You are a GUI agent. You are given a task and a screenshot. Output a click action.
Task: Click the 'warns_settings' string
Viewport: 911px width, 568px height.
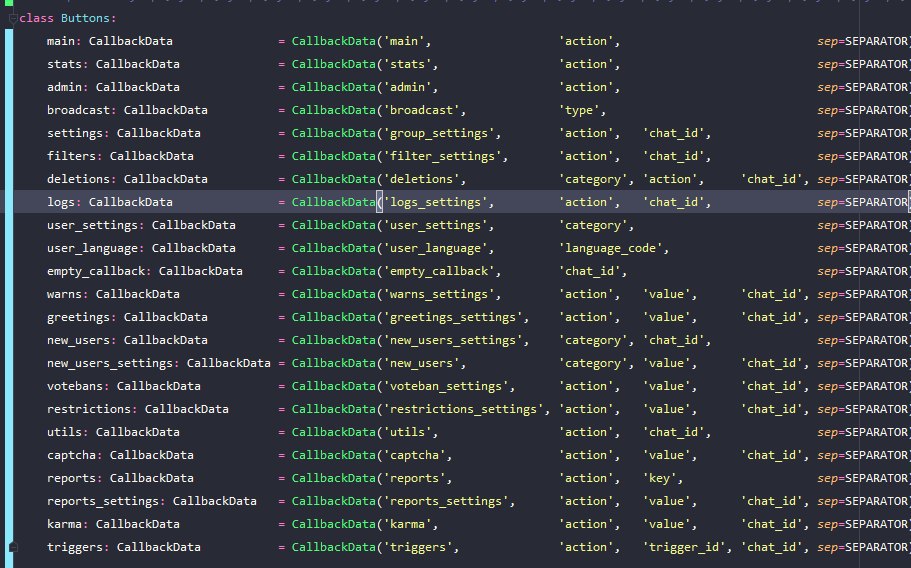(x=439, y=294)
